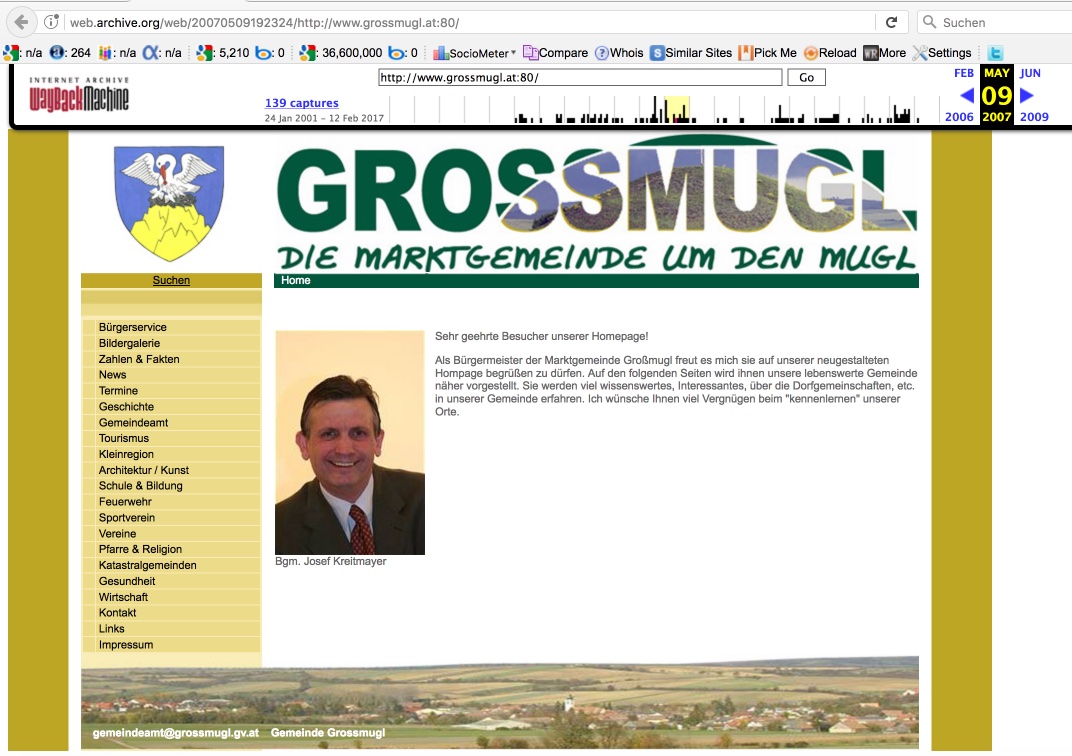1072x756 pixels.
Task: Click the Suchen link in sidebar
Action: point(171,280)
